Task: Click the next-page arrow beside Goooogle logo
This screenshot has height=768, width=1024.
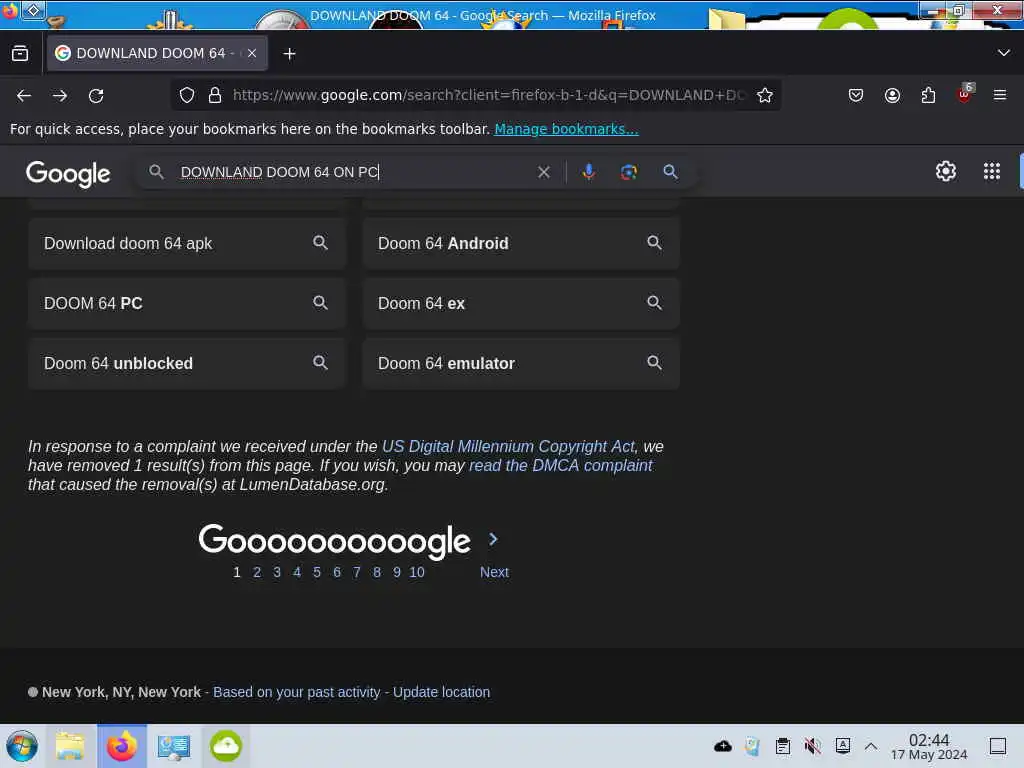Action: coord(493,539)
